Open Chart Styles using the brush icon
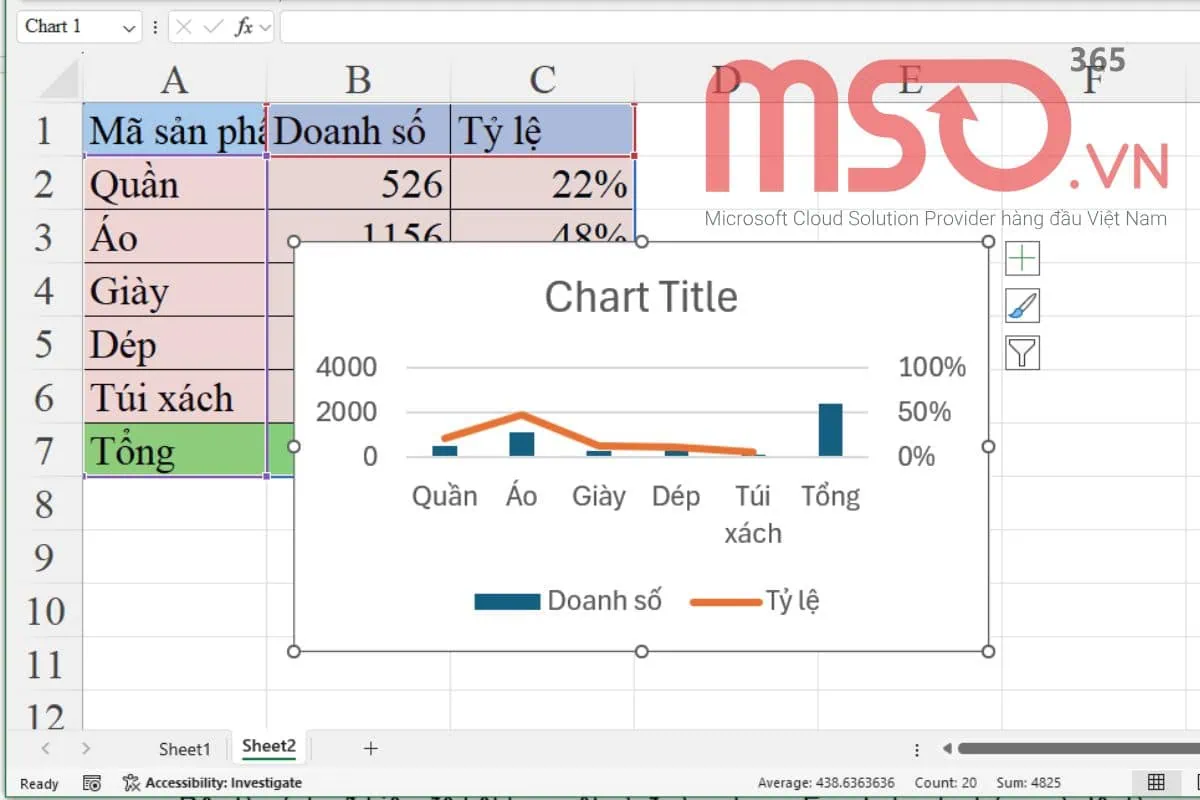The width and height of the screenshot is (1200, 800). [1021, 306]
